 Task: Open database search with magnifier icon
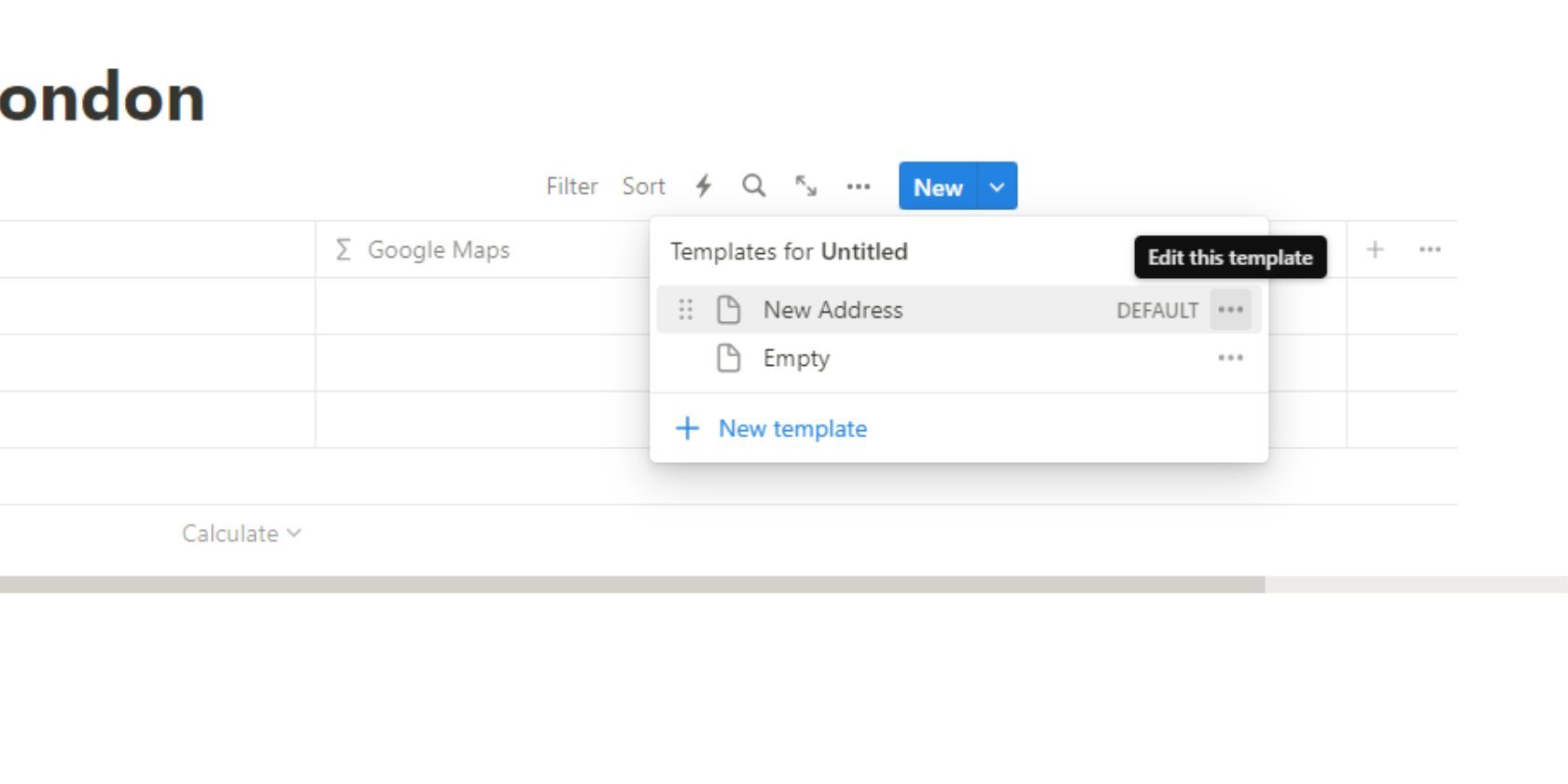click(754, 187)
